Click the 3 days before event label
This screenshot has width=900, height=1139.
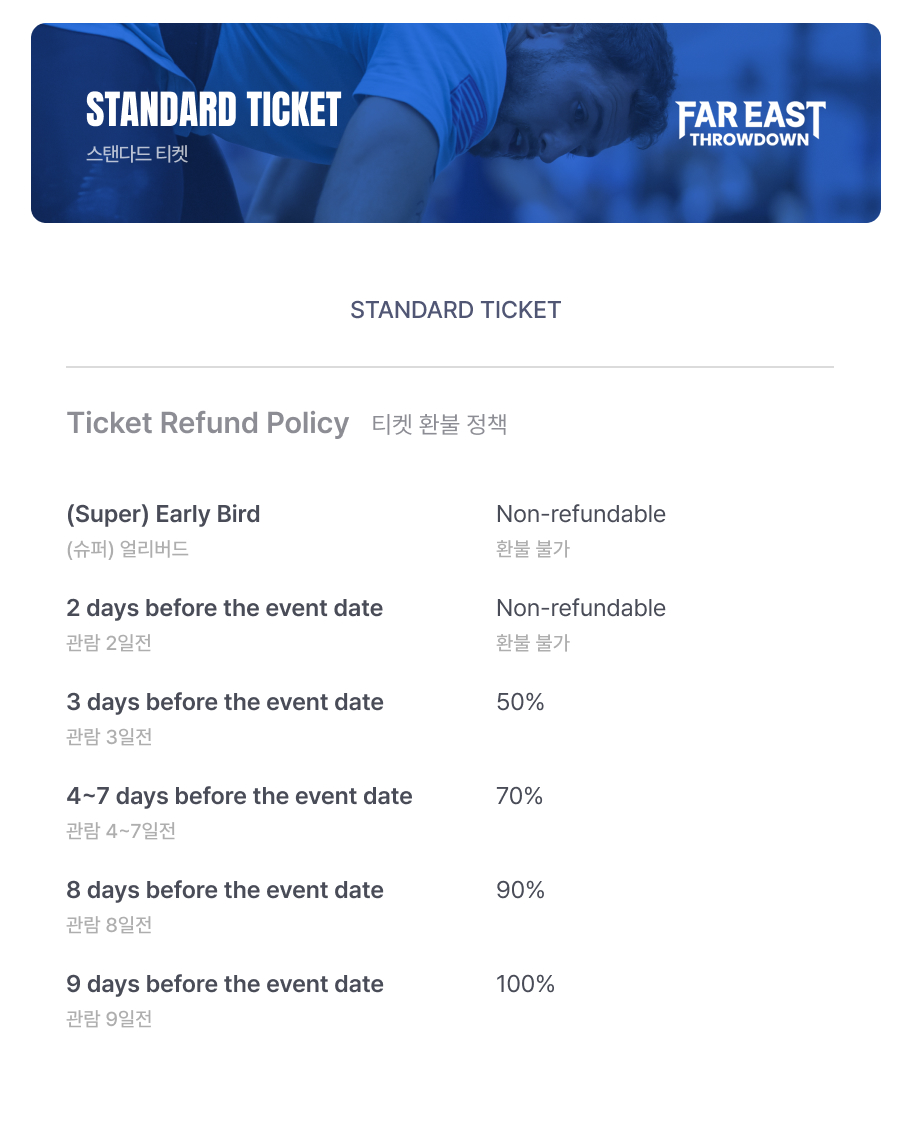pos(224,702)
